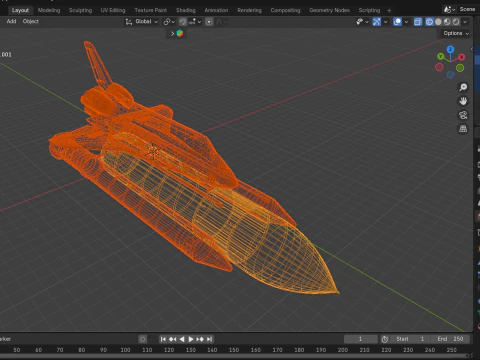
Task: Open the Add menu
Action: tap(11, 21)
